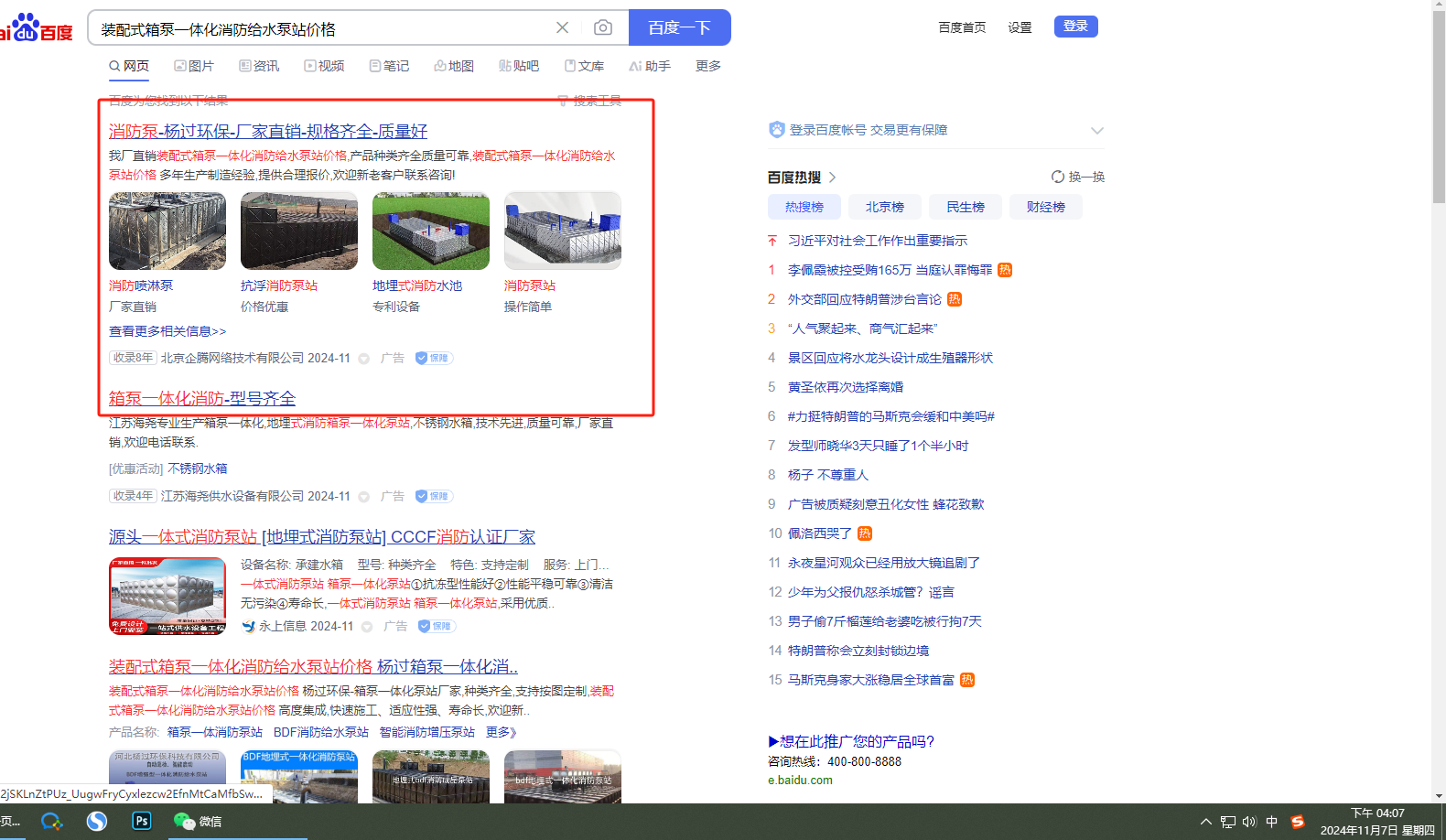The width and height of the screenshot is (1446, 840).
Task: Click the volume icon in system tray
Action: point(1249,822)
